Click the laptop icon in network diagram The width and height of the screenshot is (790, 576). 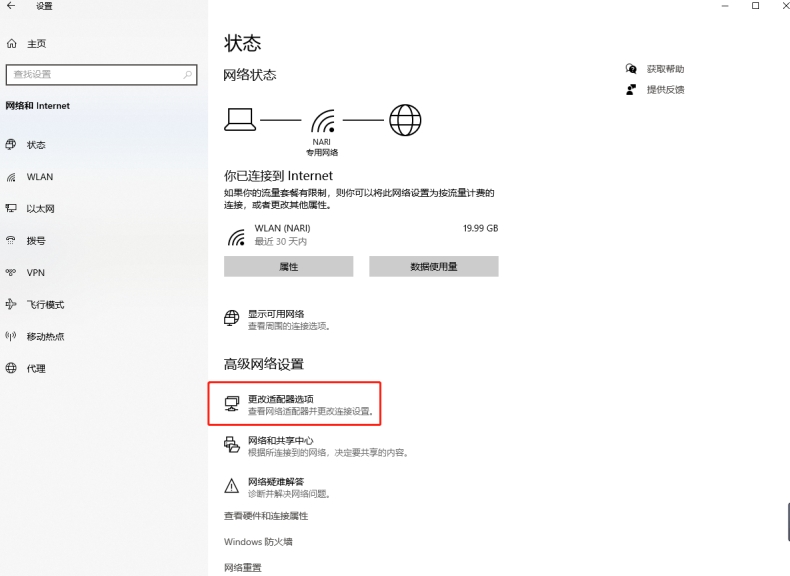(x=240, y=120)
